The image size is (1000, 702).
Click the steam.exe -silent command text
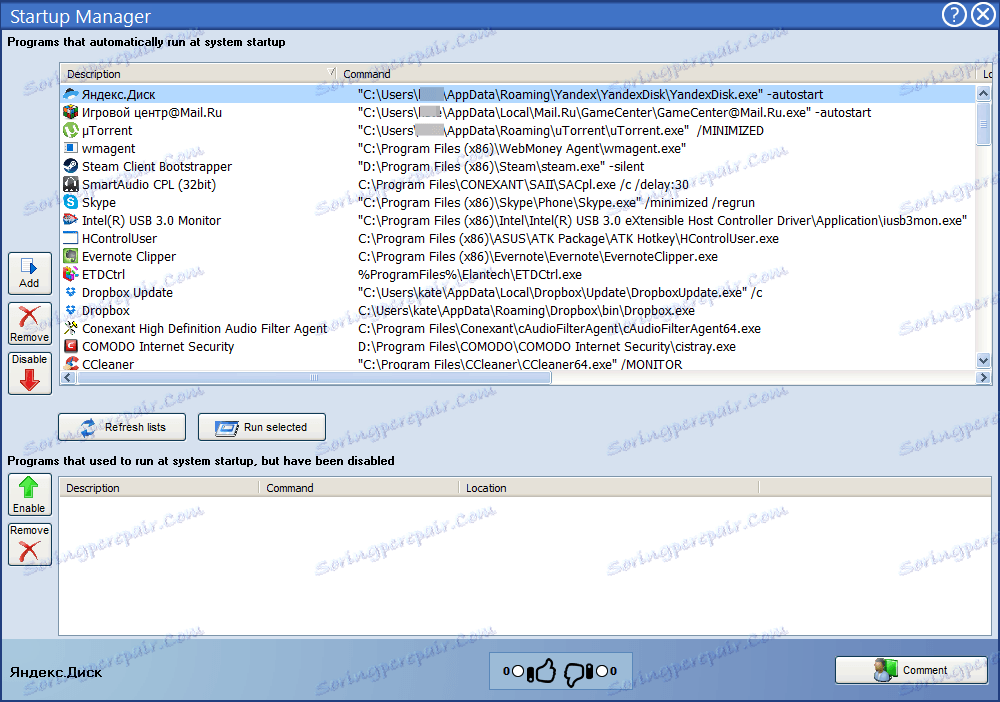point(501,166)
